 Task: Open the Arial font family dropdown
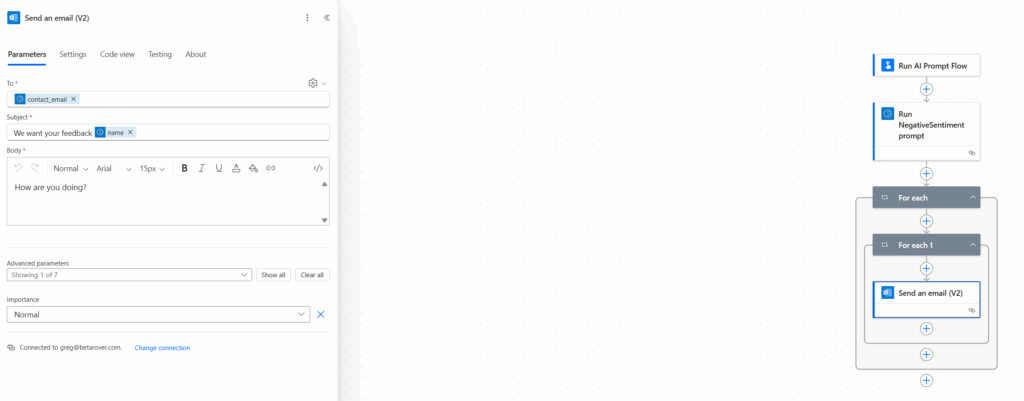click(x=114, y=168)
